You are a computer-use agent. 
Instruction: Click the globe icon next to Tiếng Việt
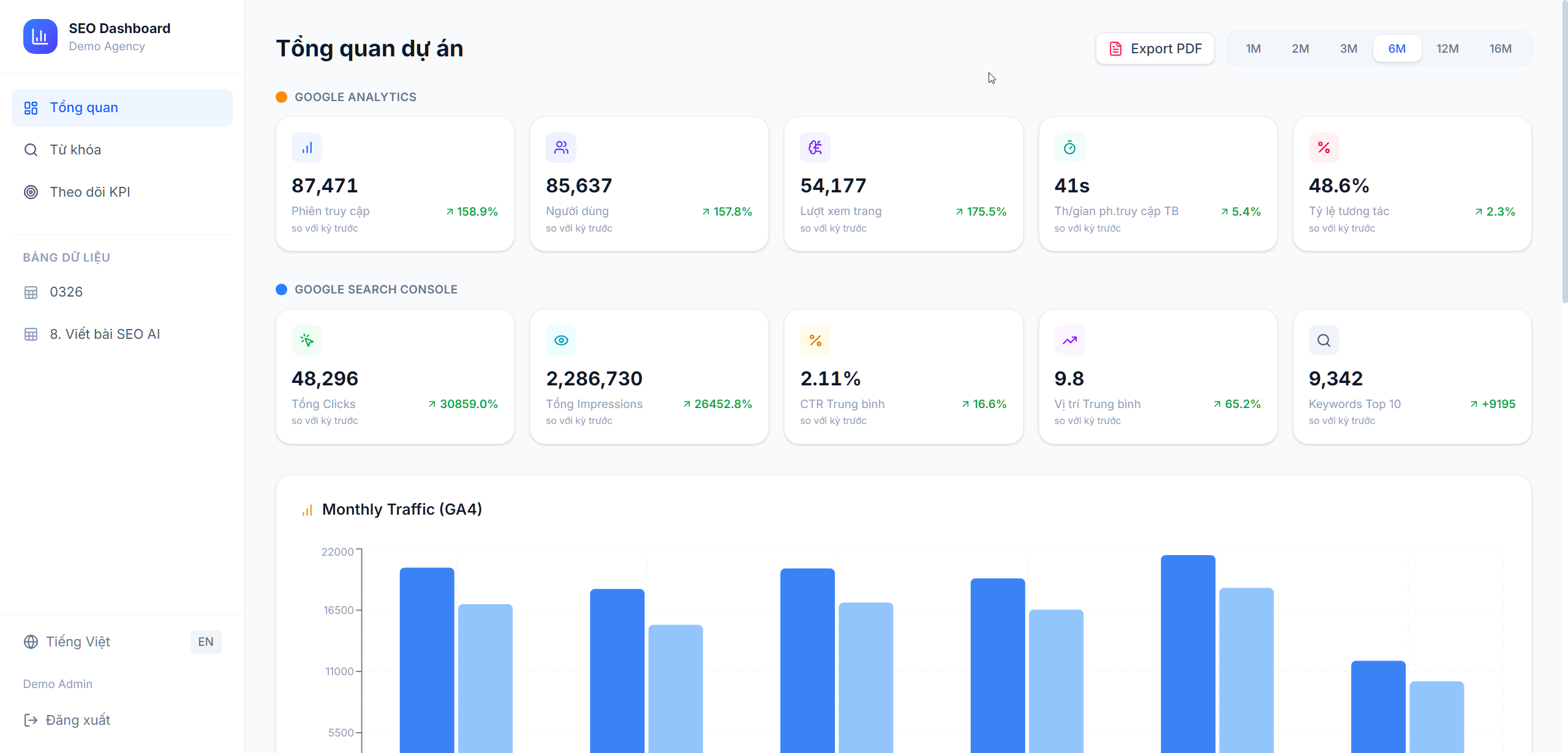[x=31, y=641]
